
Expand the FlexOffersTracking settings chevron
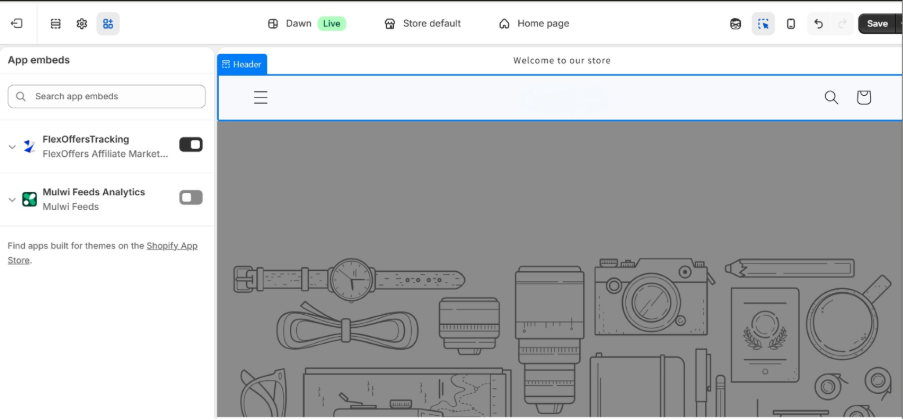pyautogui.click(x=12, y=147)
